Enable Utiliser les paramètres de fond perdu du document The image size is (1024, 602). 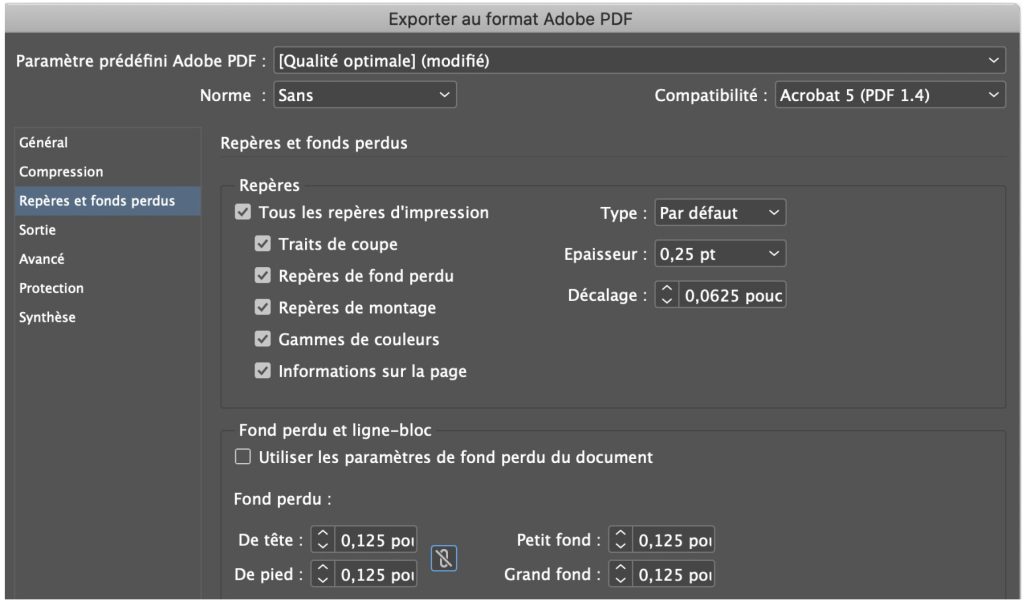(242, 457)
